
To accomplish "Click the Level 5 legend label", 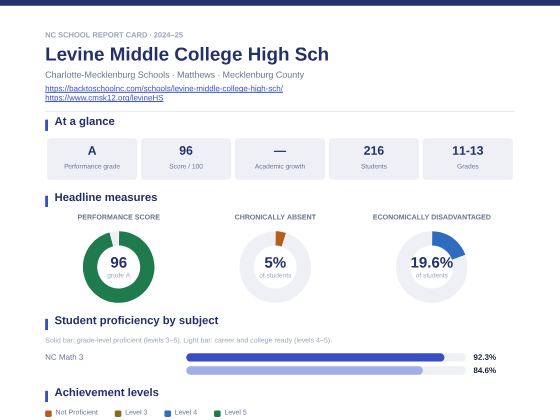I will 235,412.
